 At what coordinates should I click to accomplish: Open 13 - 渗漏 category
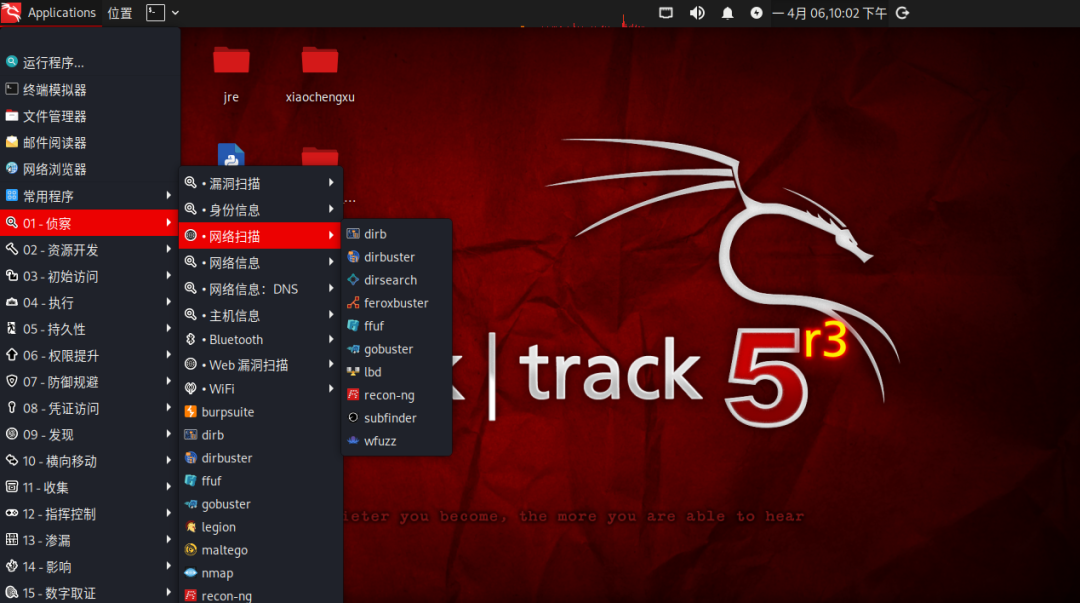90,540
